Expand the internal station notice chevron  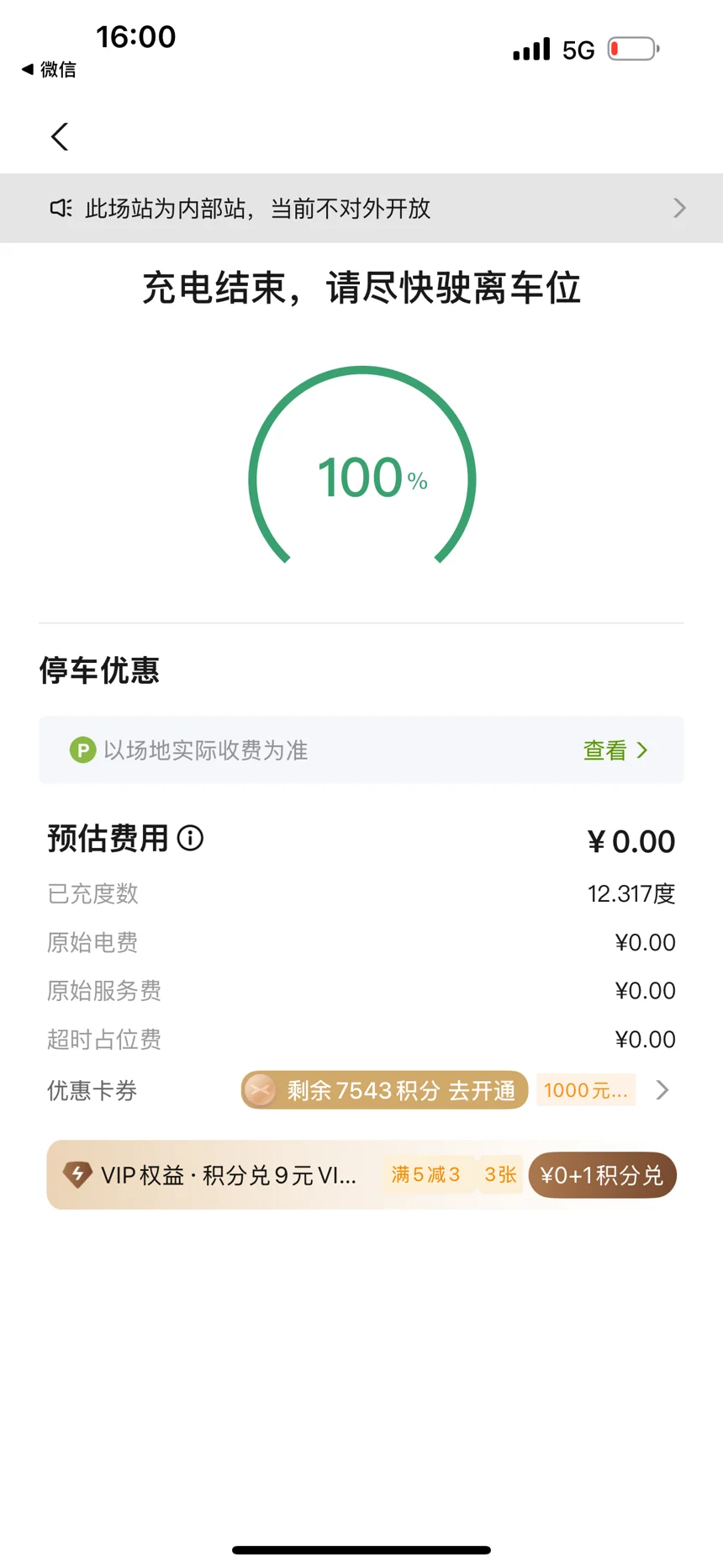(679, 208)
